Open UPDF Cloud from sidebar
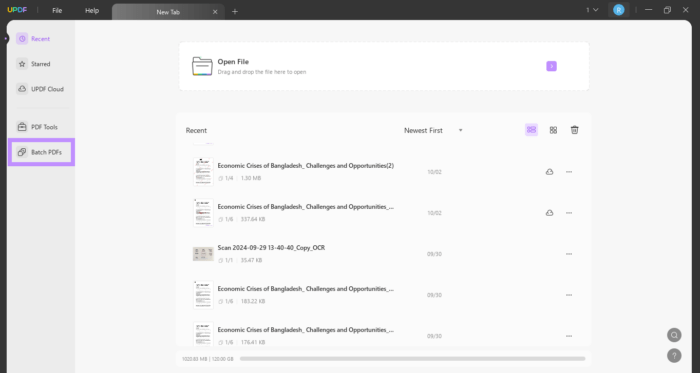This screenshot has height=373, width=700. pyautogui.click(x=40, y=89)
